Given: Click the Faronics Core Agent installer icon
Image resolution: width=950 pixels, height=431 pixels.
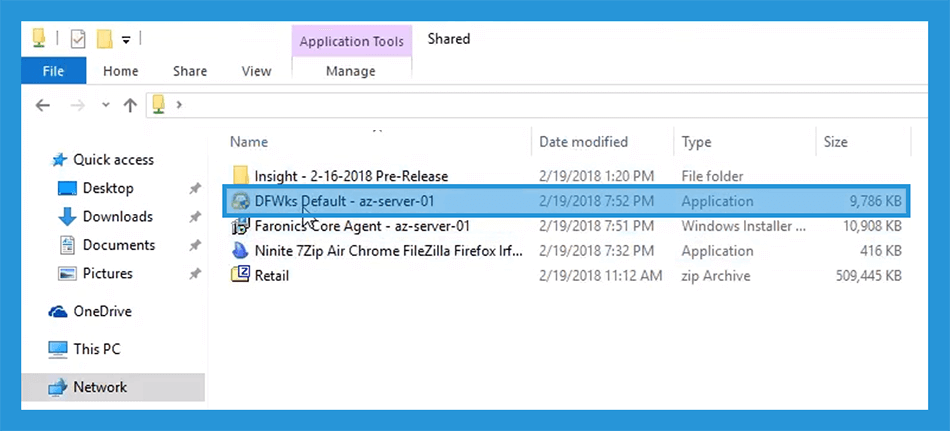Looking at the screenshot, I should tap(240, 226).
